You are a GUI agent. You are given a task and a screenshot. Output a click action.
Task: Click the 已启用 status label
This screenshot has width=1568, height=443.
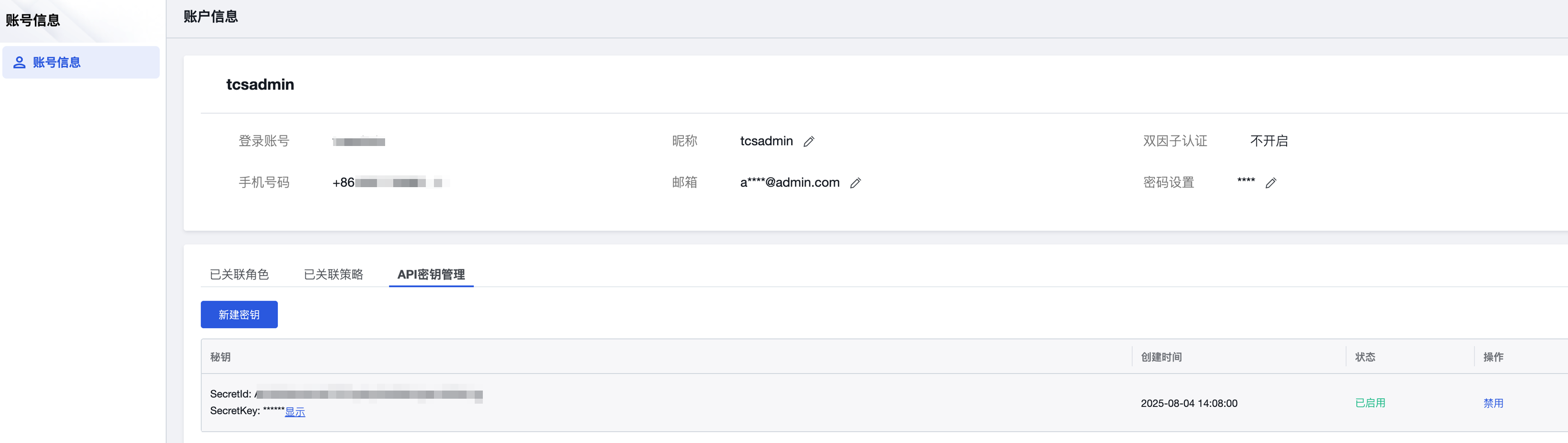coord(1369,403)
